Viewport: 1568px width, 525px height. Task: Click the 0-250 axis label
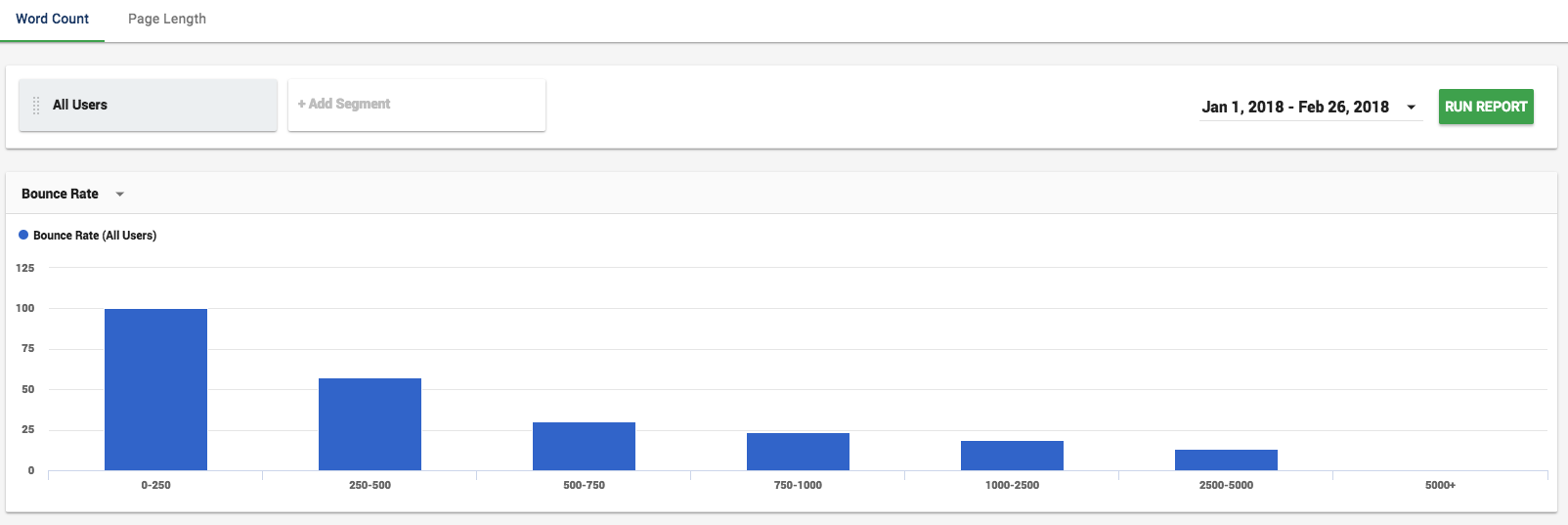tap(155, 485)
